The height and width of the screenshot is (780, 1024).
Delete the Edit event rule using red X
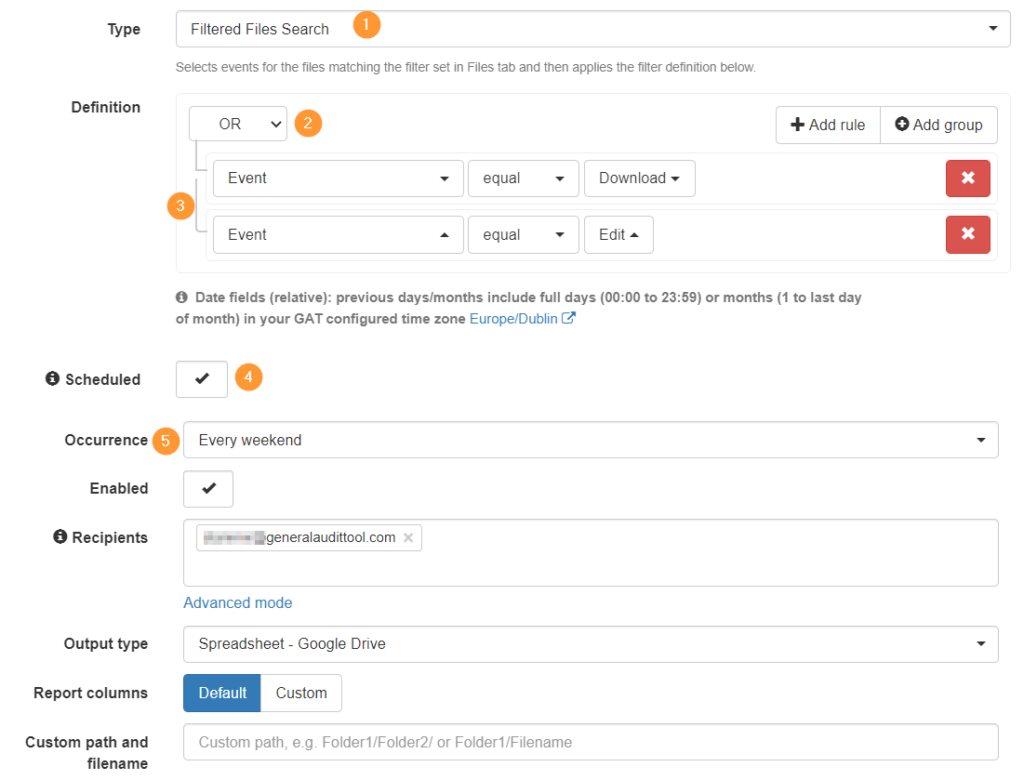pyautogui.click(x=968, y=234)
